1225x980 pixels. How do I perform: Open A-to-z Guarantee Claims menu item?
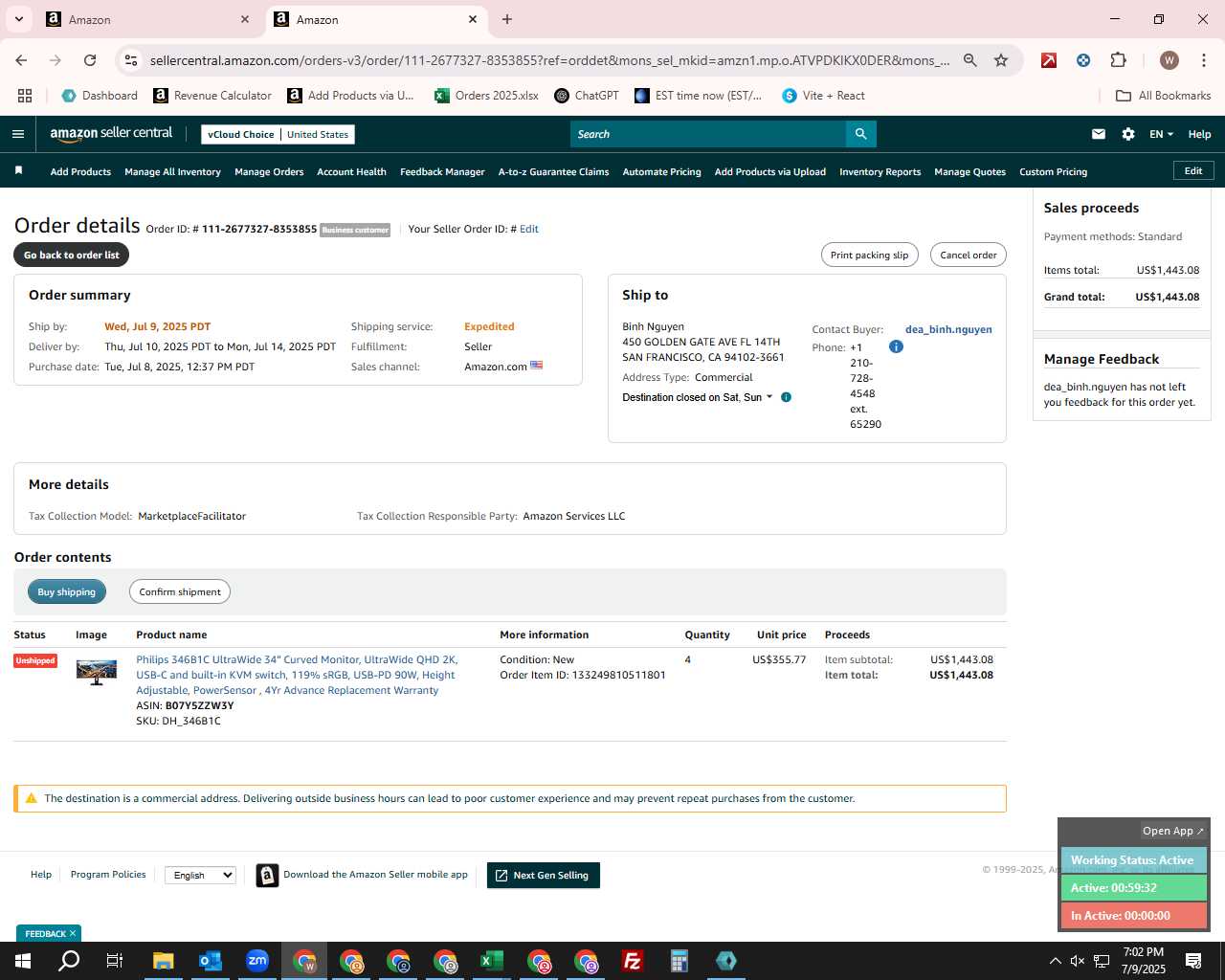pyautogui.click(x=553, y=172)
